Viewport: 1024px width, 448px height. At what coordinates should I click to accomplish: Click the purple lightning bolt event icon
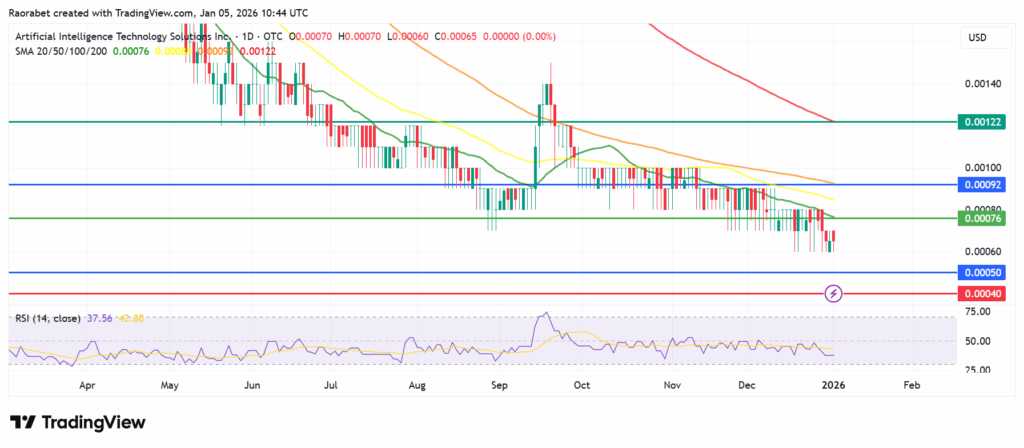pos(834,293)
